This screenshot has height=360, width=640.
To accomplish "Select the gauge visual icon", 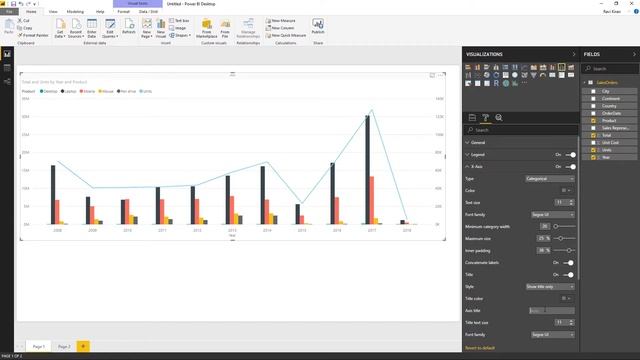I will pyautogui.click(x=543, y=75).
